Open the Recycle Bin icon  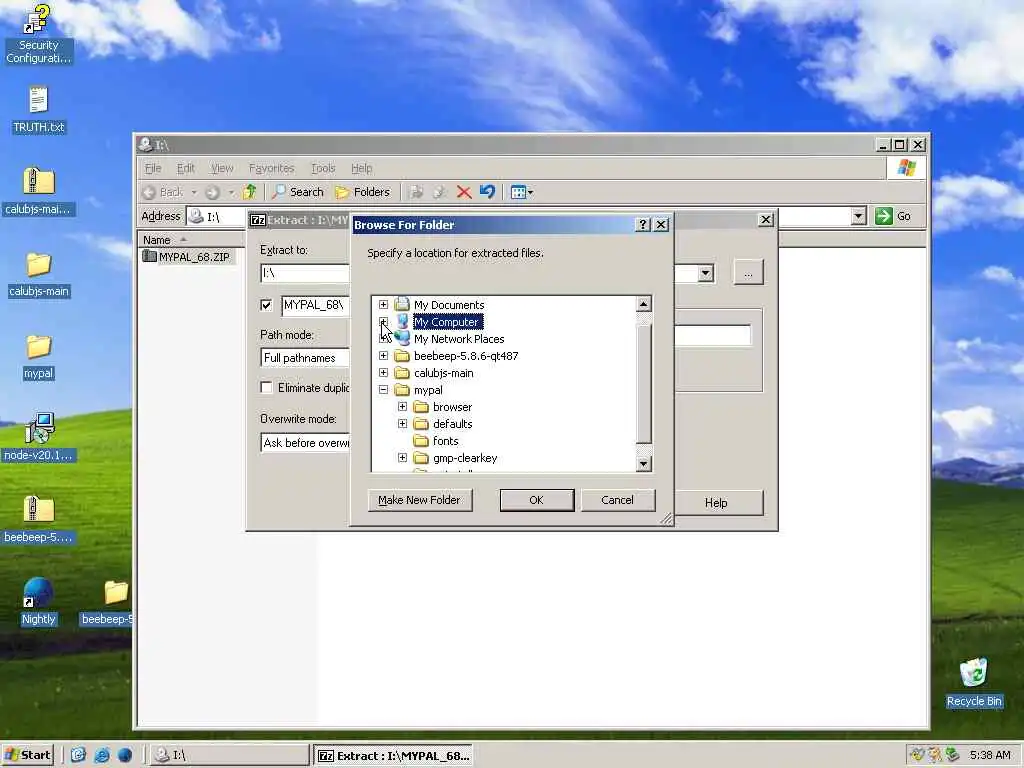pos(973,673)
